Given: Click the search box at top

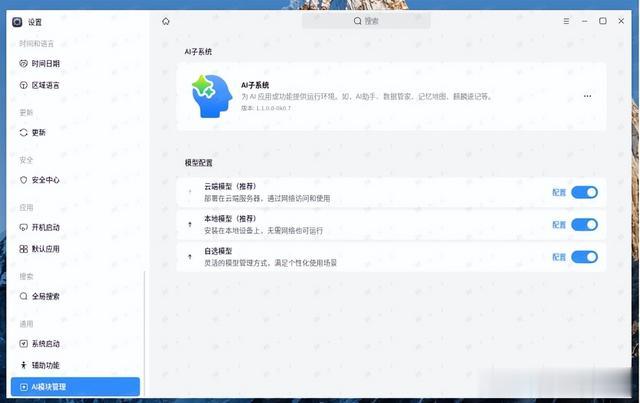Looking at the screenshot, I should pos(366,21).
